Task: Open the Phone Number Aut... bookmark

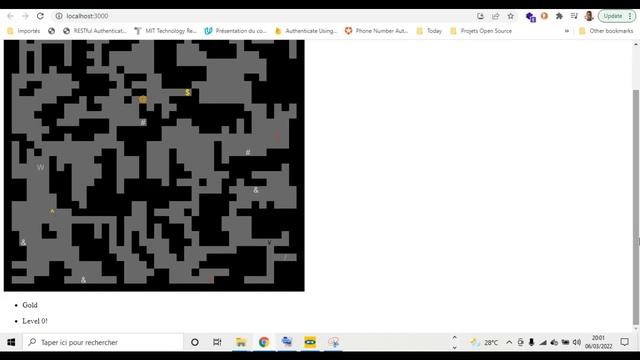Action: [376, 31]
